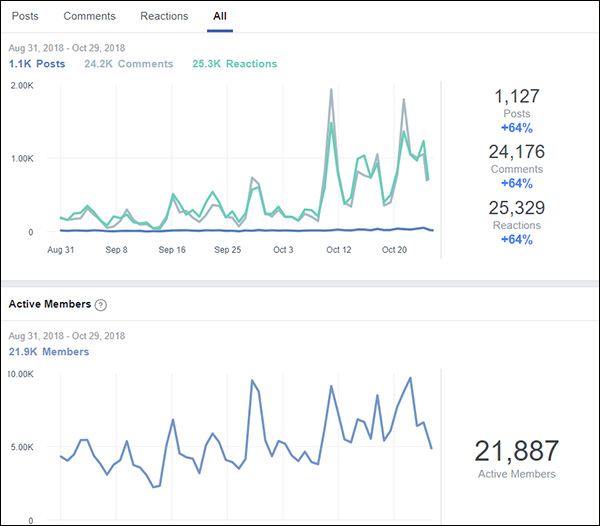
Task: Click the 25,329 Reactions total value
Action: 517,208
